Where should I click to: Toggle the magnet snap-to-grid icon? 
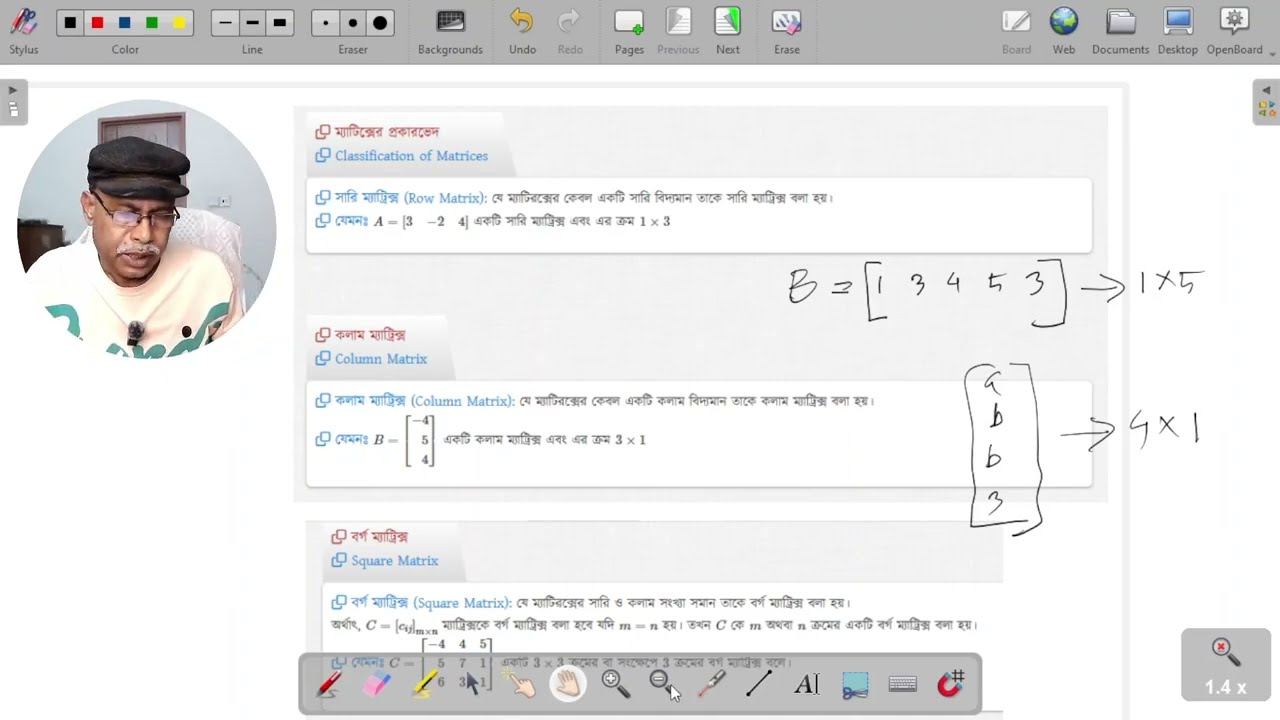[x=950, y=684]
